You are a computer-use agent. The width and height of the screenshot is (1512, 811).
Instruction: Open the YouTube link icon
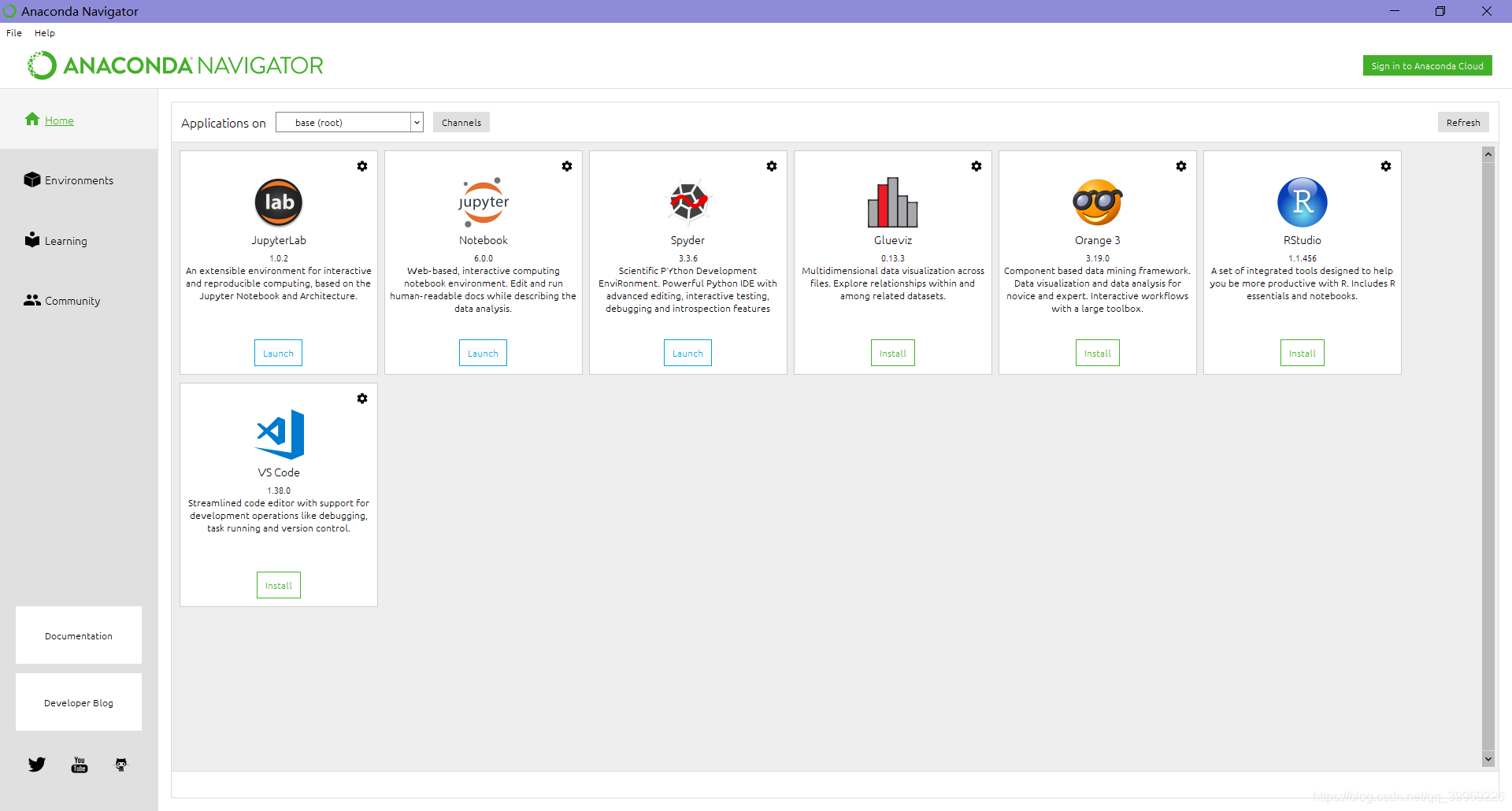pyautogui.click(x=80, y=765)
